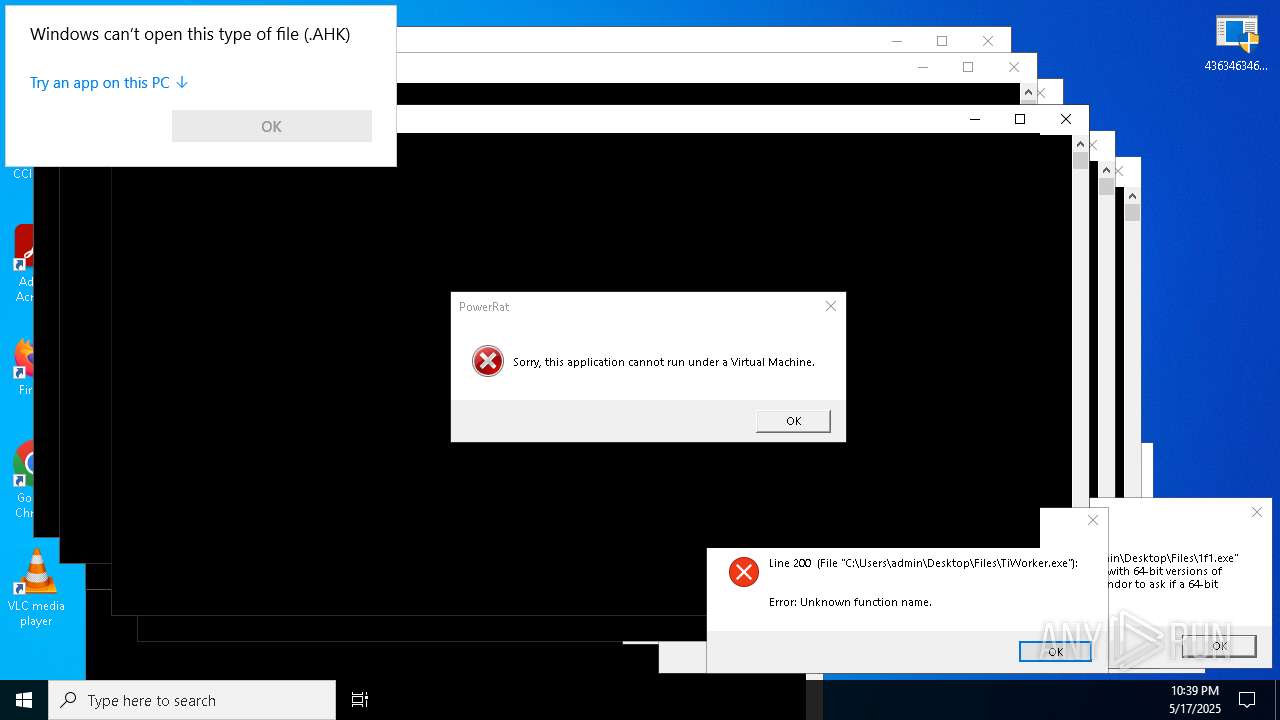Open the Firefox desktop shortcut
Viewport: 1280px width, 720px height.
pyautogui.click(x=24, y=367)
